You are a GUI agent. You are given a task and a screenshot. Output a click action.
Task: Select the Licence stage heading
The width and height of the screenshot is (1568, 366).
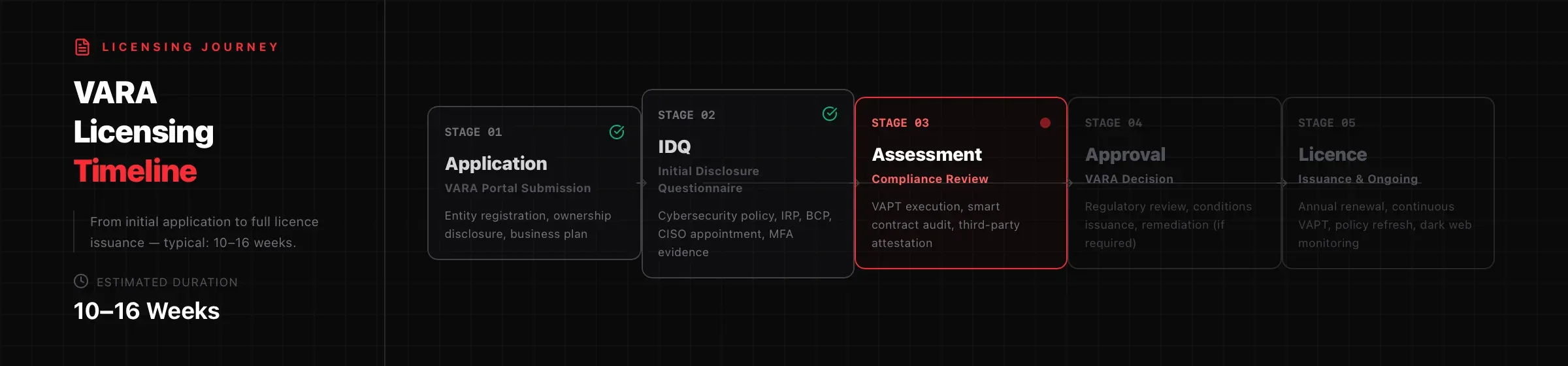click(1332, 154)
